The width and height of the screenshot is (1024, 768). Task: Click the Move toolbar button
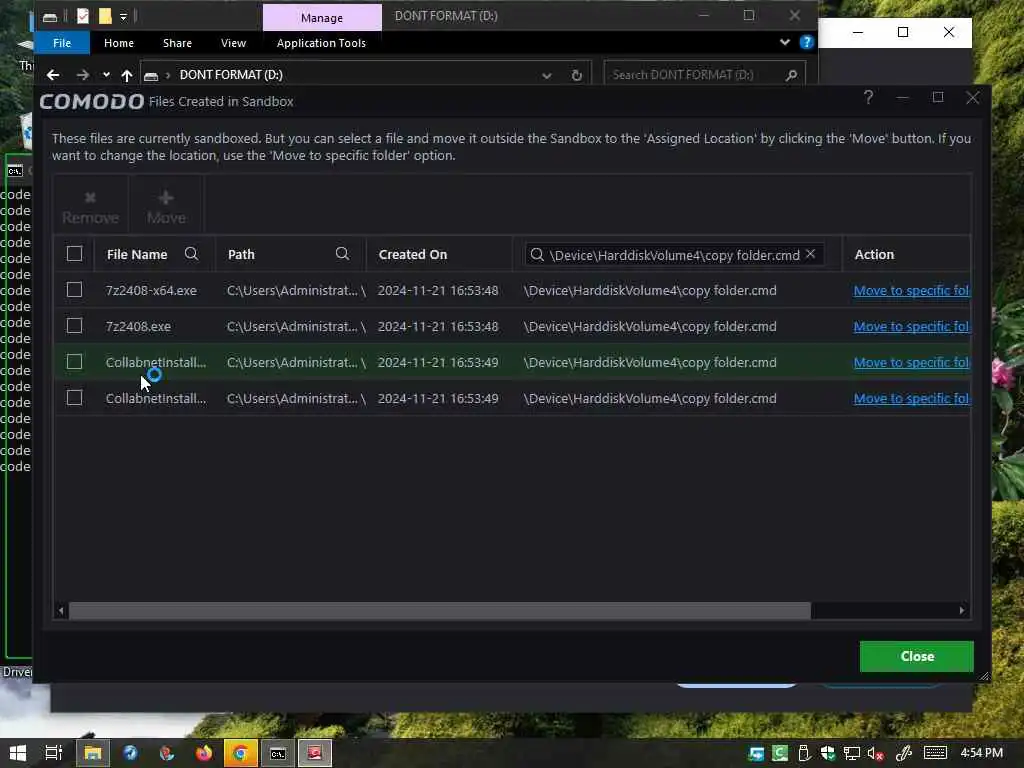(x=166, y=207)
